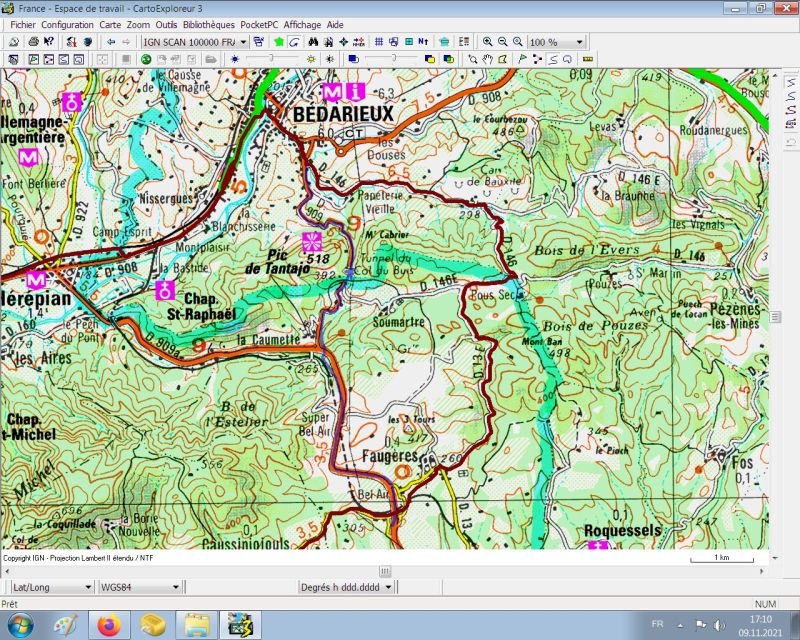Click the four-point compass star icon
Screen dimensions: 800x640
pos(343,42)
